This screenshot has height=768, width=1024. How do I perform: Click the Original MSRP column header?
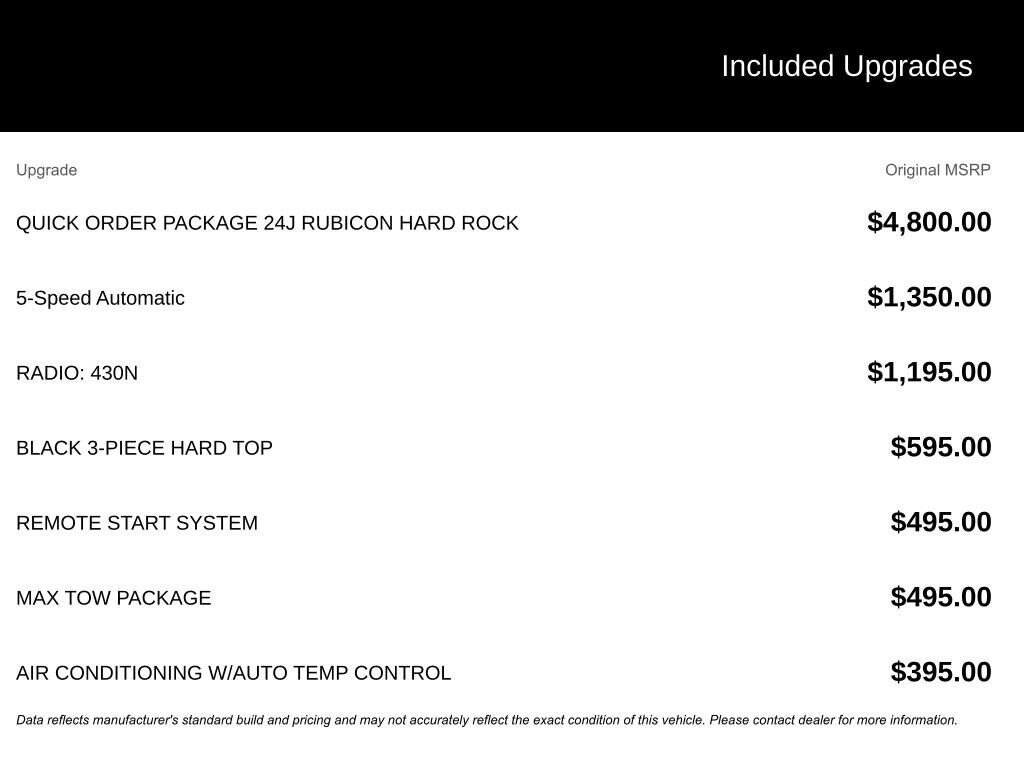click(x=937, y=170)
